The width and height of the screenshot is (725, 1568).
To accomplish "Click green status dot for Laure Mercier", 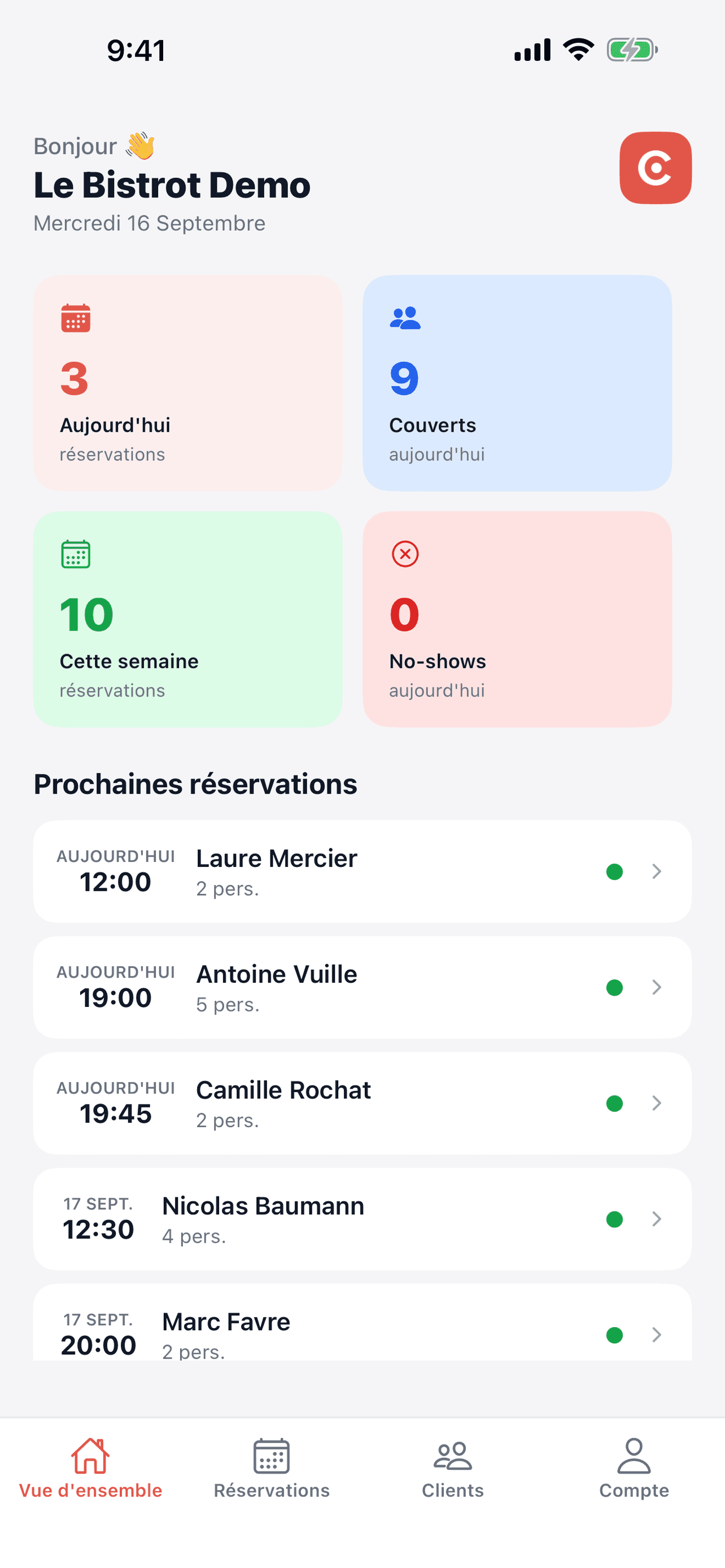I will click(614, 871).
